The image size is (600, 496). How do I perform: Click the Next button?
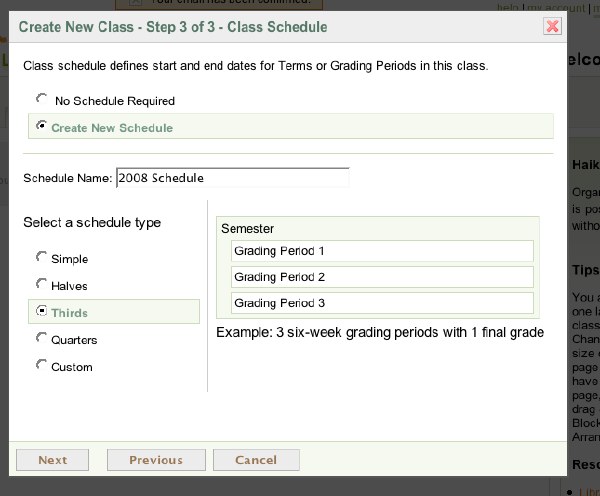pos(52,460)
